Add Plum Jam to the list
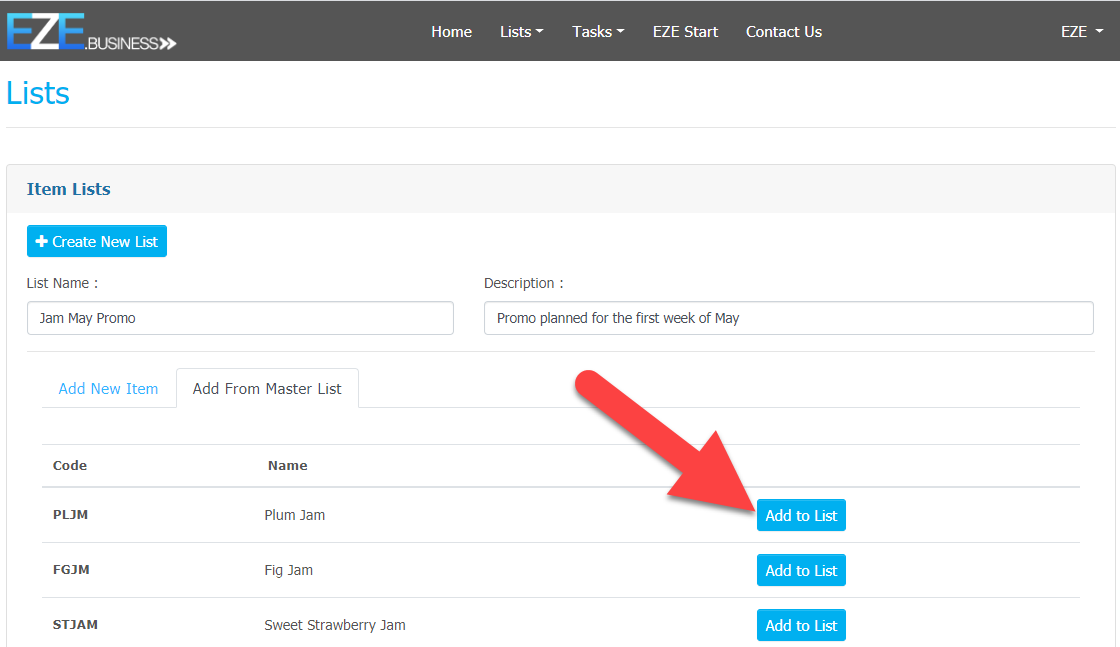The width and height of the screenshot is (1120, 647). point(801,516)
